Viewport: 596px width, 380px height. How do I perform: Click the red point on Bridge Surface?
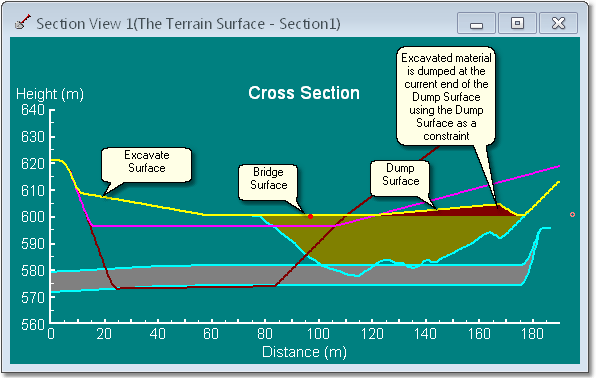coord(310,216)
